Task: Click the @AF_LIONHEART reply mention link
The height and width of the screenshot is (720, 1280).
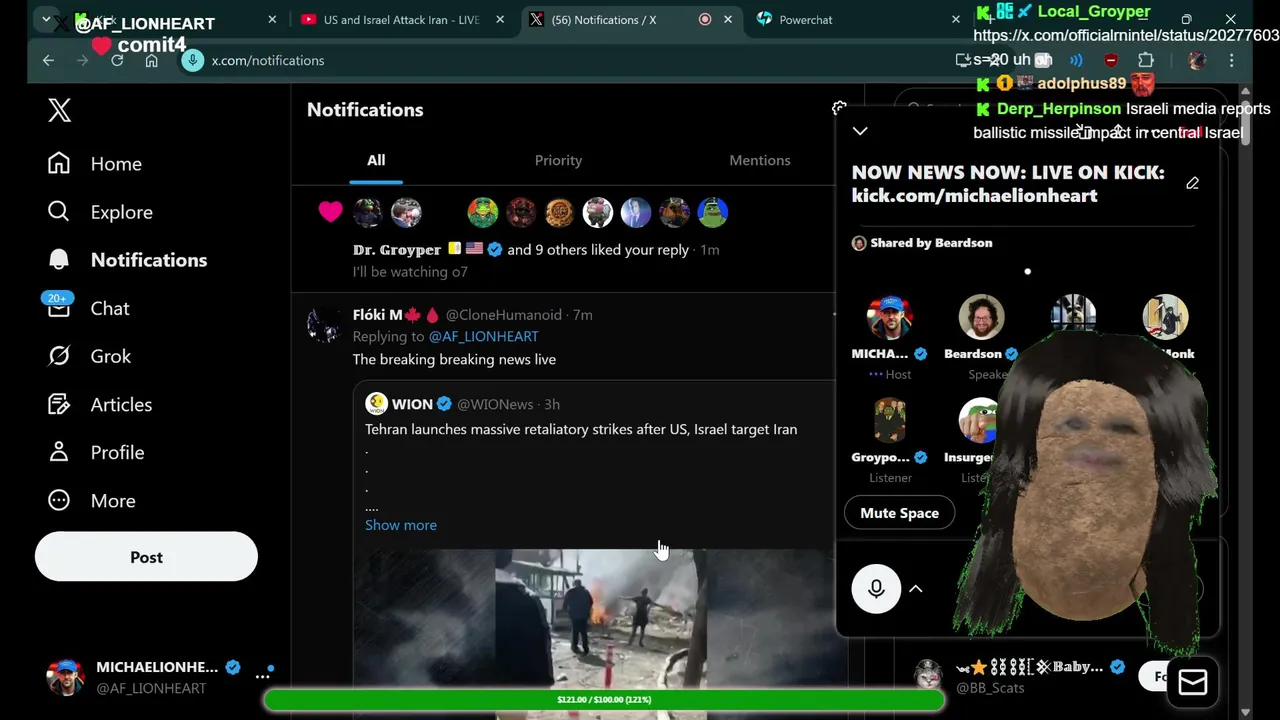Action: (483, 337)
